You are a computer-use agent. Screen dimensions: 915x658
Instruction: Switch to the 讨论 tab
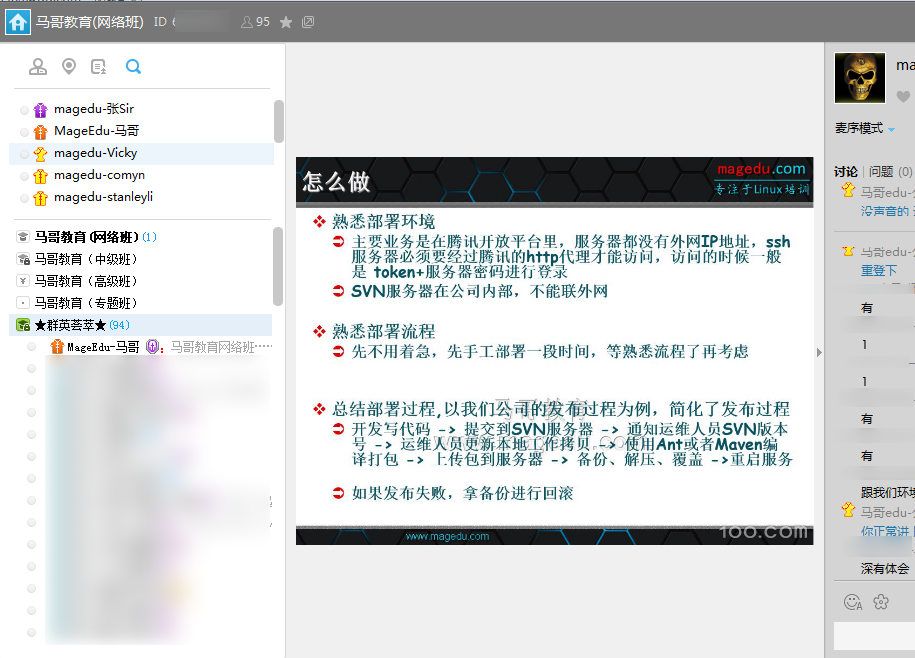(x=846, y=172)
